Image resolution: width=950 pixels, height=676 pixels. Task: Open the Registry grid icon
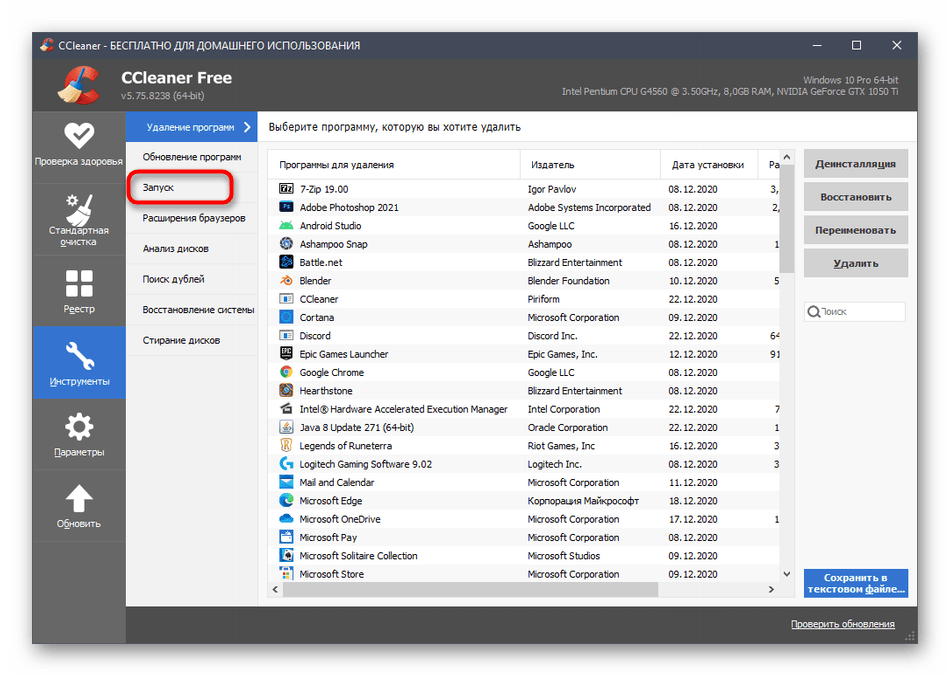point(79,283)
